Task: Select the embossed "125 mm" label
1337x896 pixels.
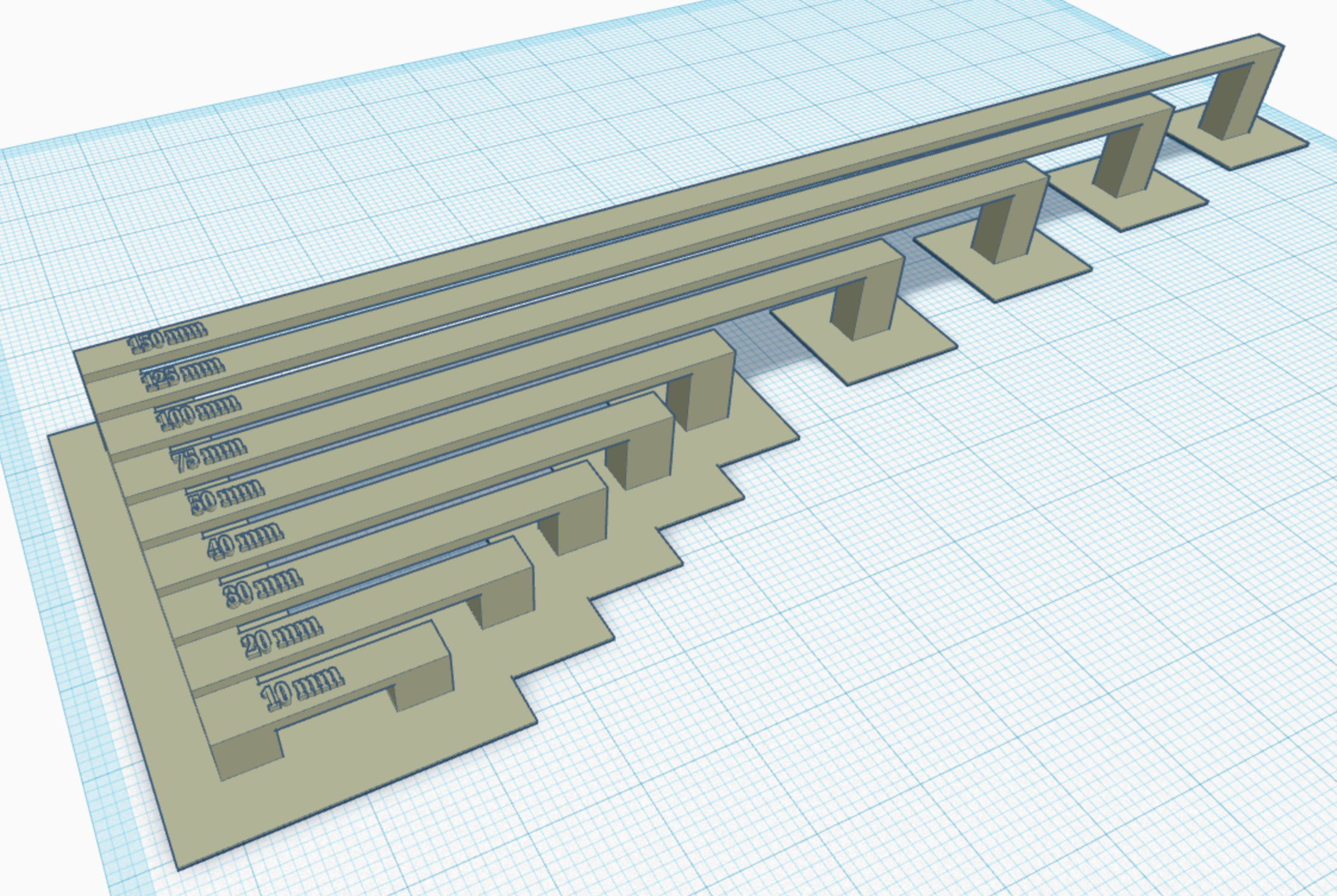Action: tap(184, 374)
